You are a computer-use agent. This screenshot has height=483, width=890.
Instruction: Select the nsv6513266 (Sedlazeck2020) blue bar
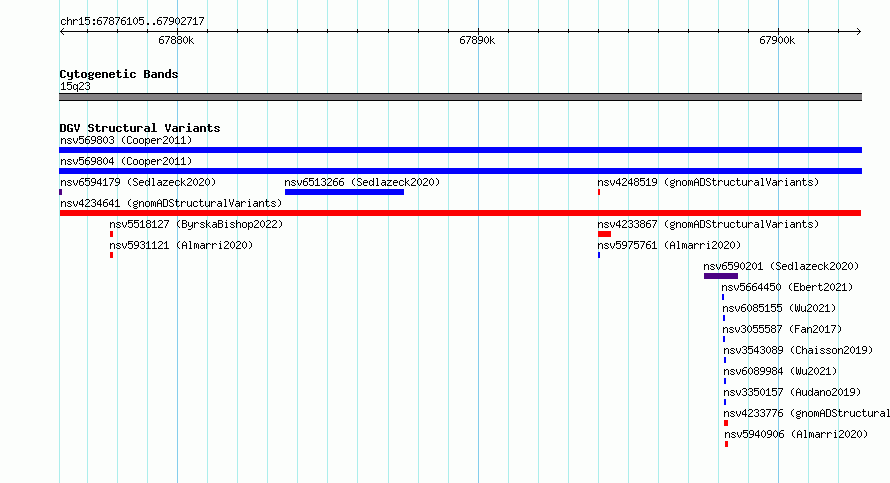(x=345, y=192)
